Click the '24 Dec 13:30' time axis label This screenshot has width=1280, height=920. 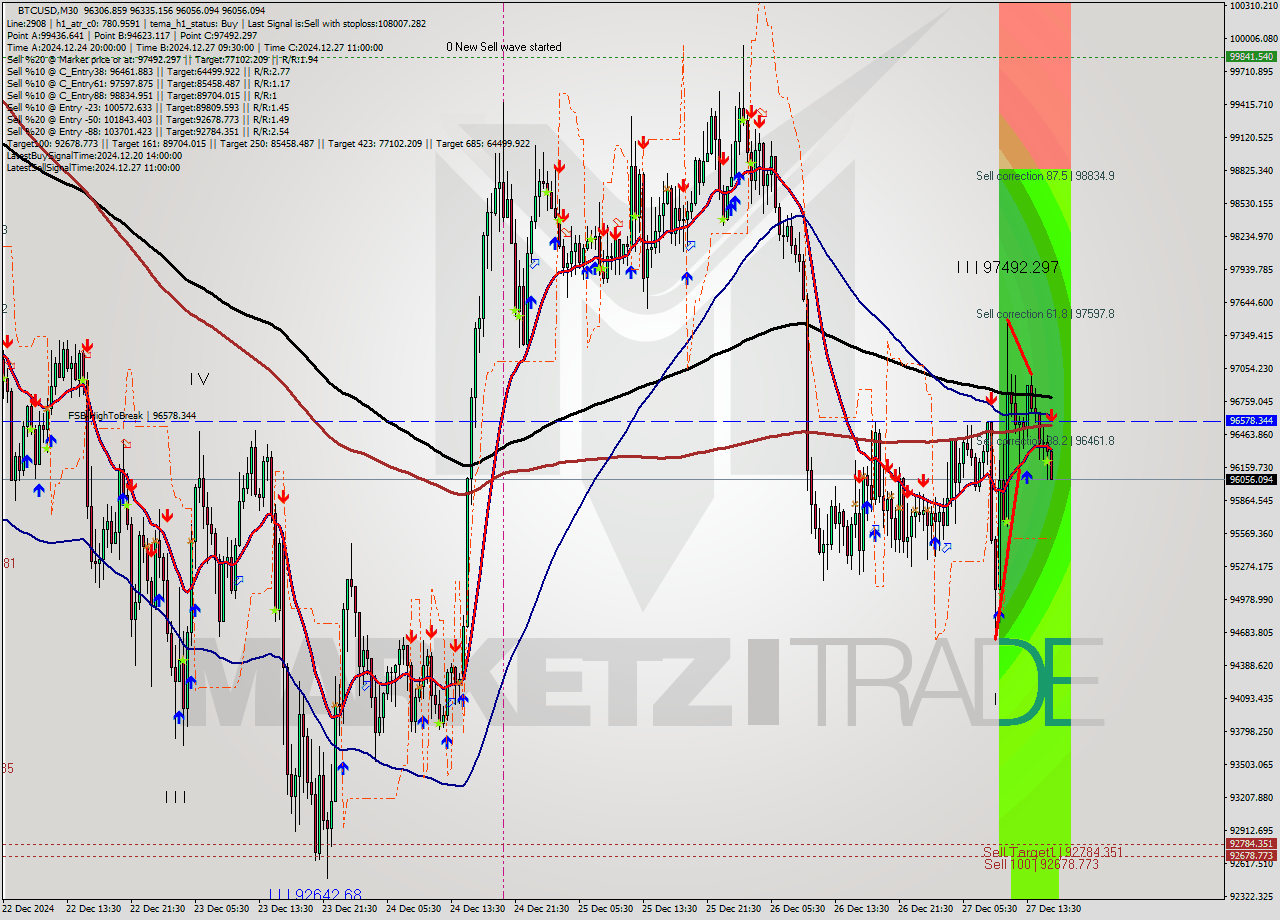click(x=478, y=909)
